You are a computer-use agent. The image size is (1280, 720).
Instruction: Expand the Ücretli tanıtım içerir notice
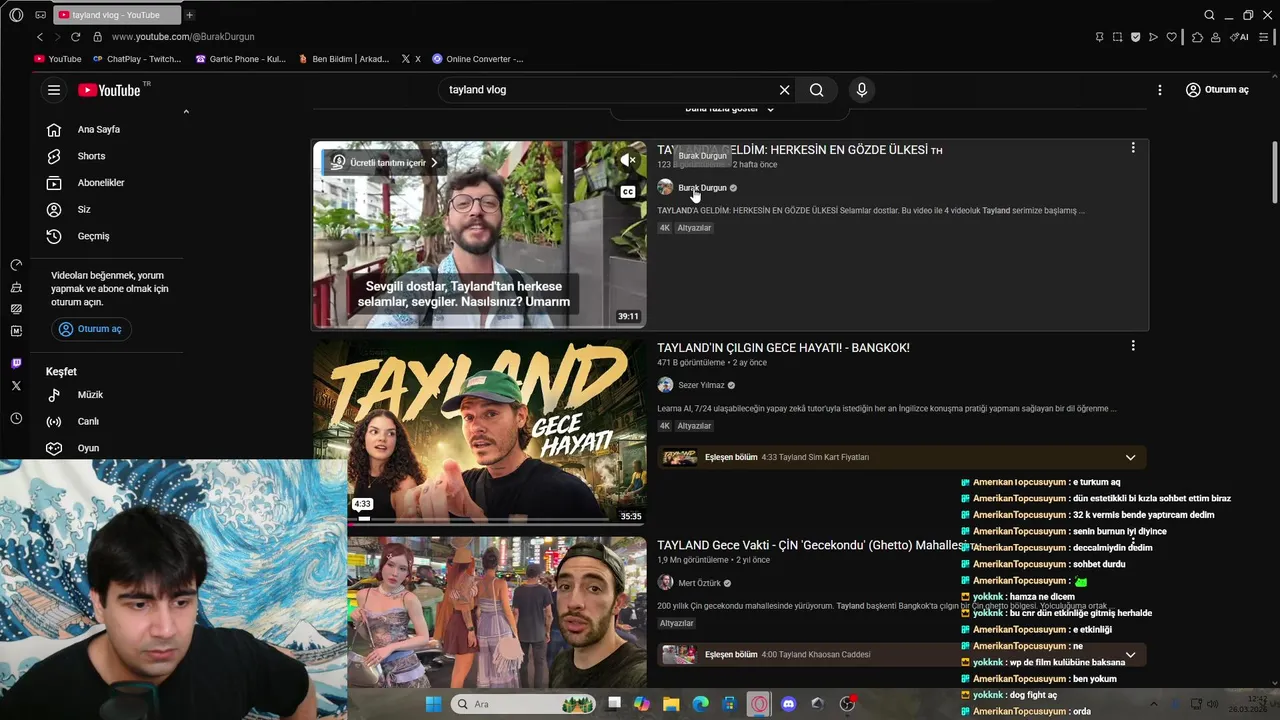(x=385, y=162)
